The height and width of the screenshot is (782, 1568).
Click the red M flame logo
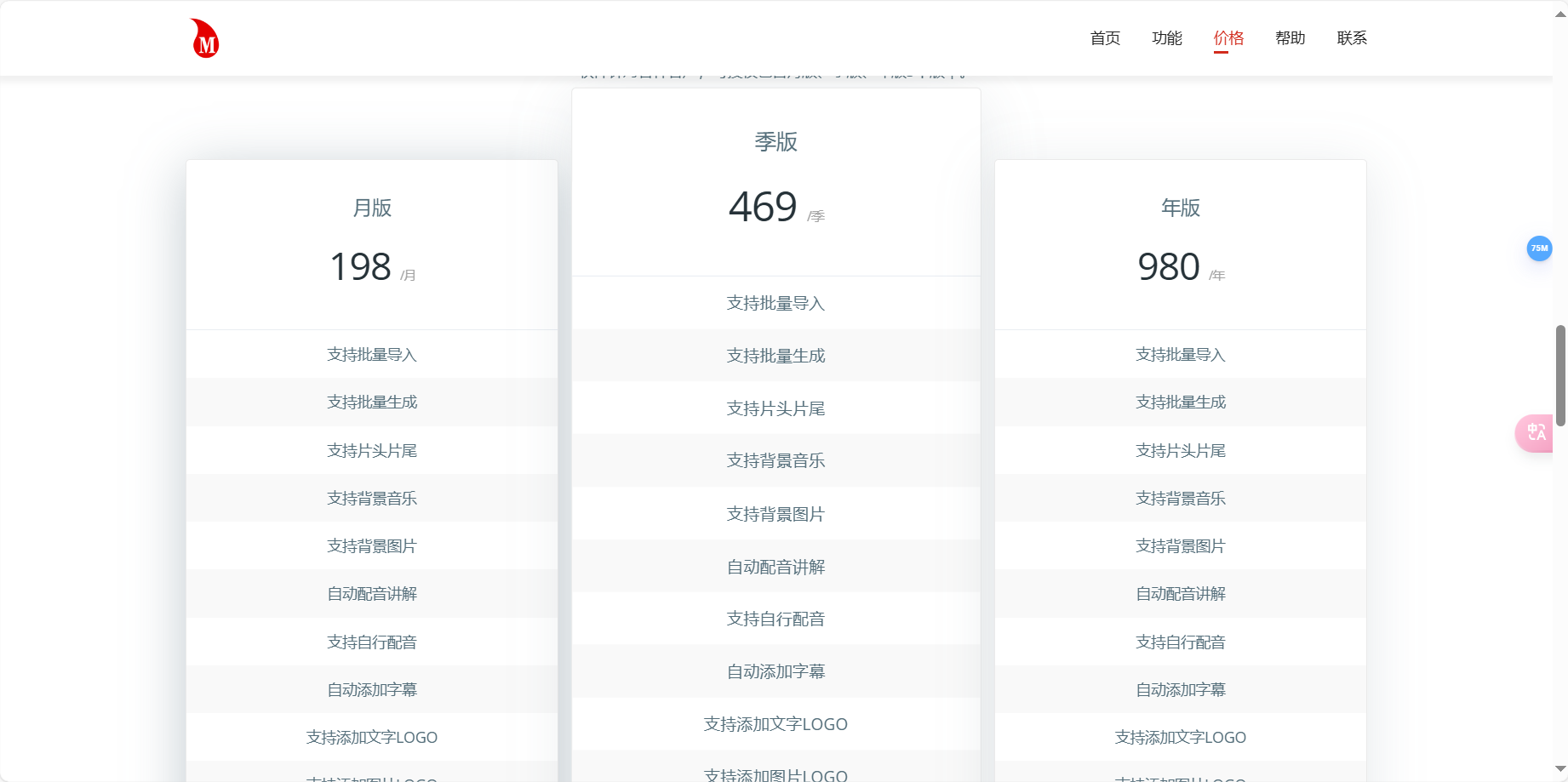[203, 37]
